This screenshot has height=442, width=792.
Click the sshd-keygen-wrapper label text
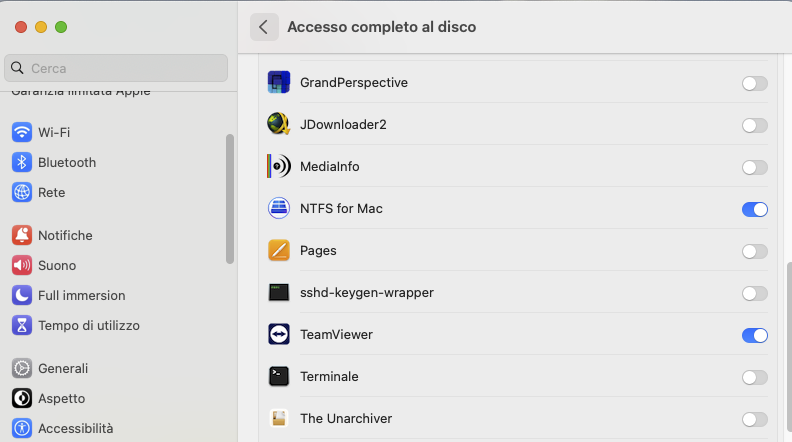pos(367,292)
